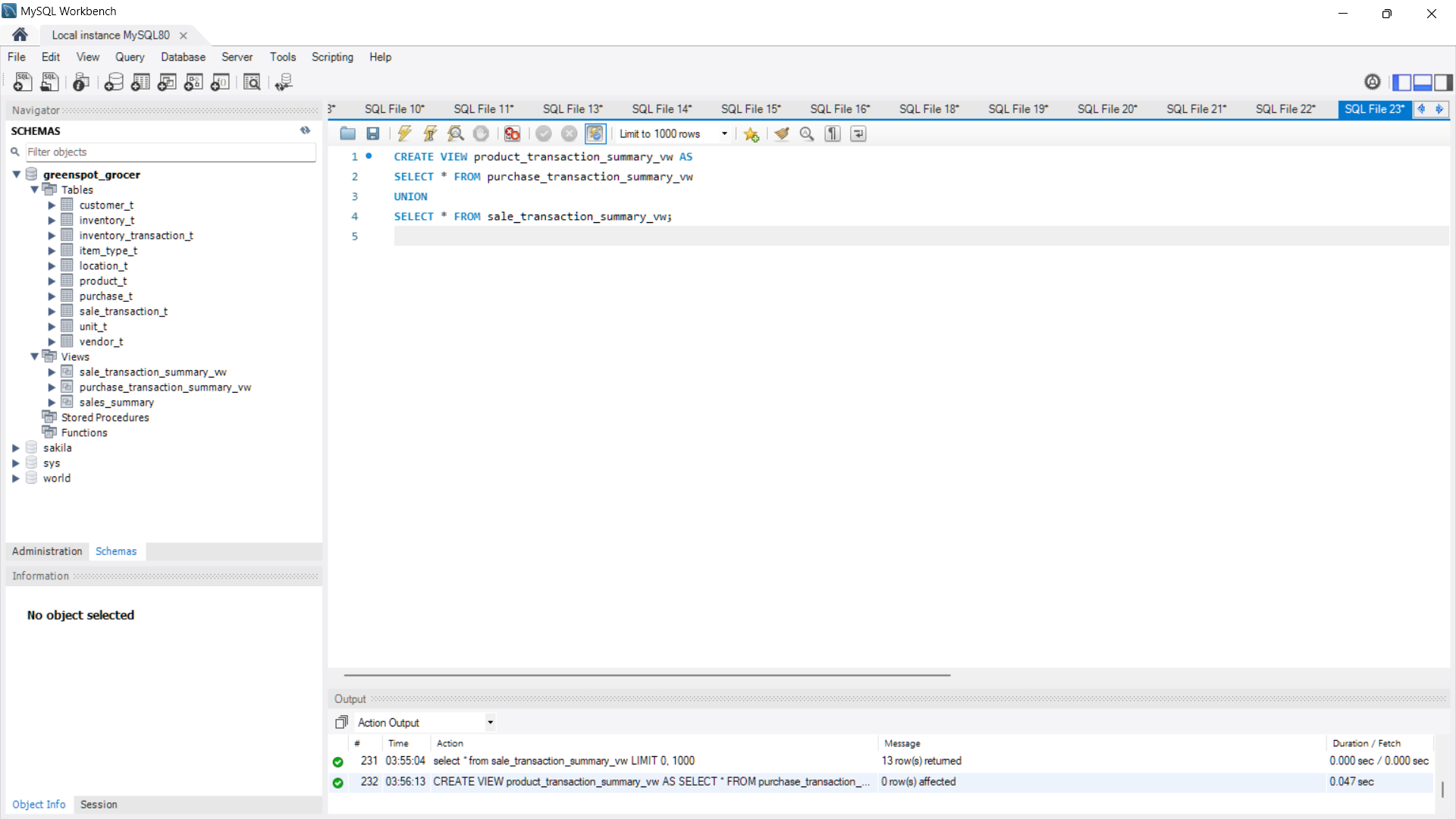This screenshot has width=1456, height=819.
Task: Reconnect to DBMS icon
Action: click(284, 82)
